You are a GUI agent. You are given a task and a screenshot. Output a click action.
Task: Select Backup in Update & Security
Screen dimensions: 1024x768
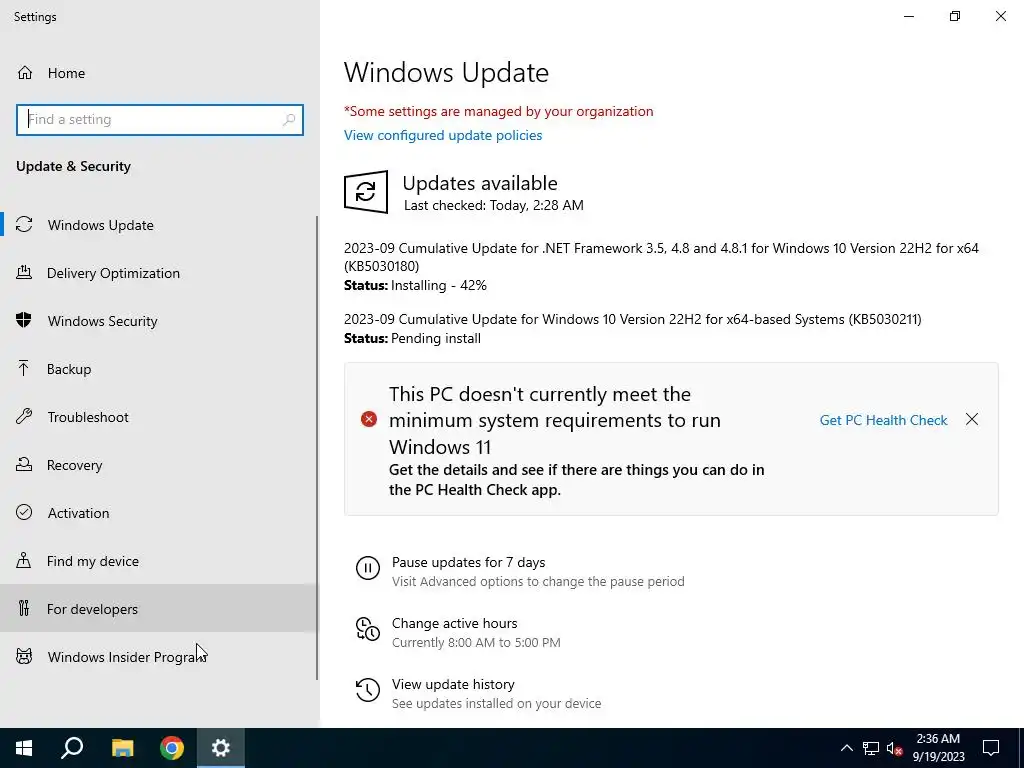(159, 369)
